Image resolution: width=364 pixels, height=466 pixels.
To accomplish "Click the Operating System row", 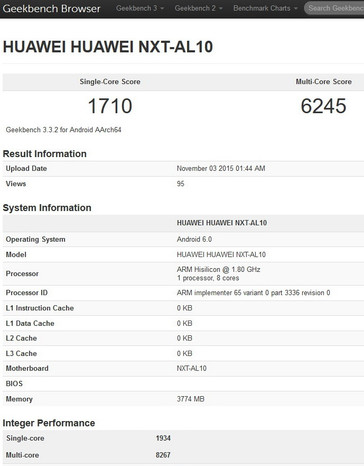I will point(183,239).
